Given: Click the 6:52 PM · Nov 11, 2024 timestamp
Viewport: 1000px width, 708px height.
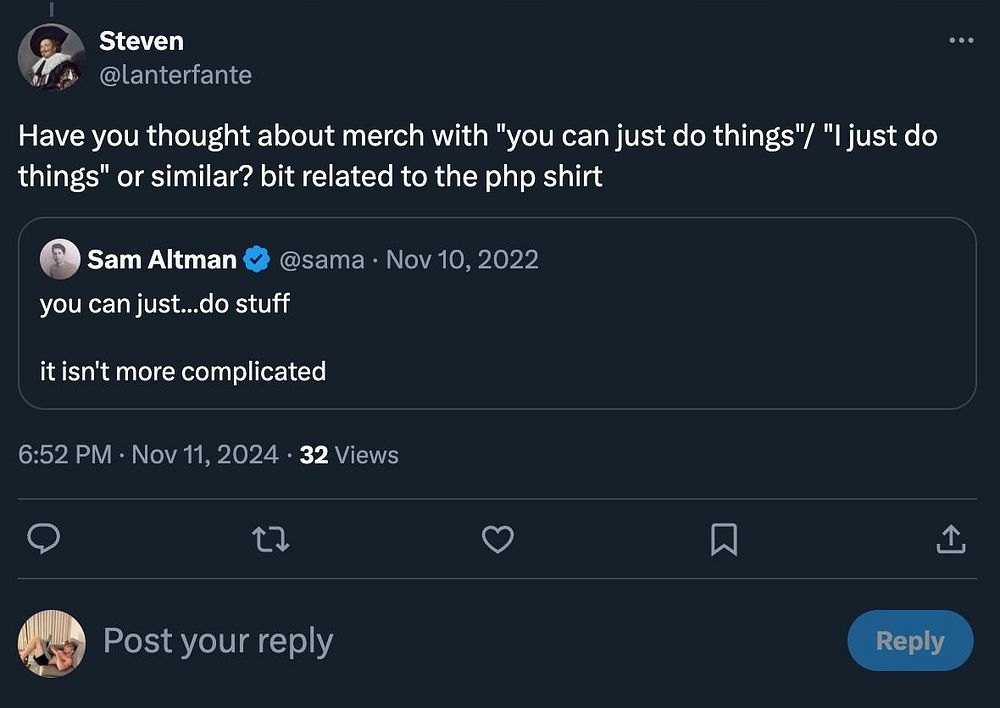Looking at the screenshot, I should coord(148,455).
